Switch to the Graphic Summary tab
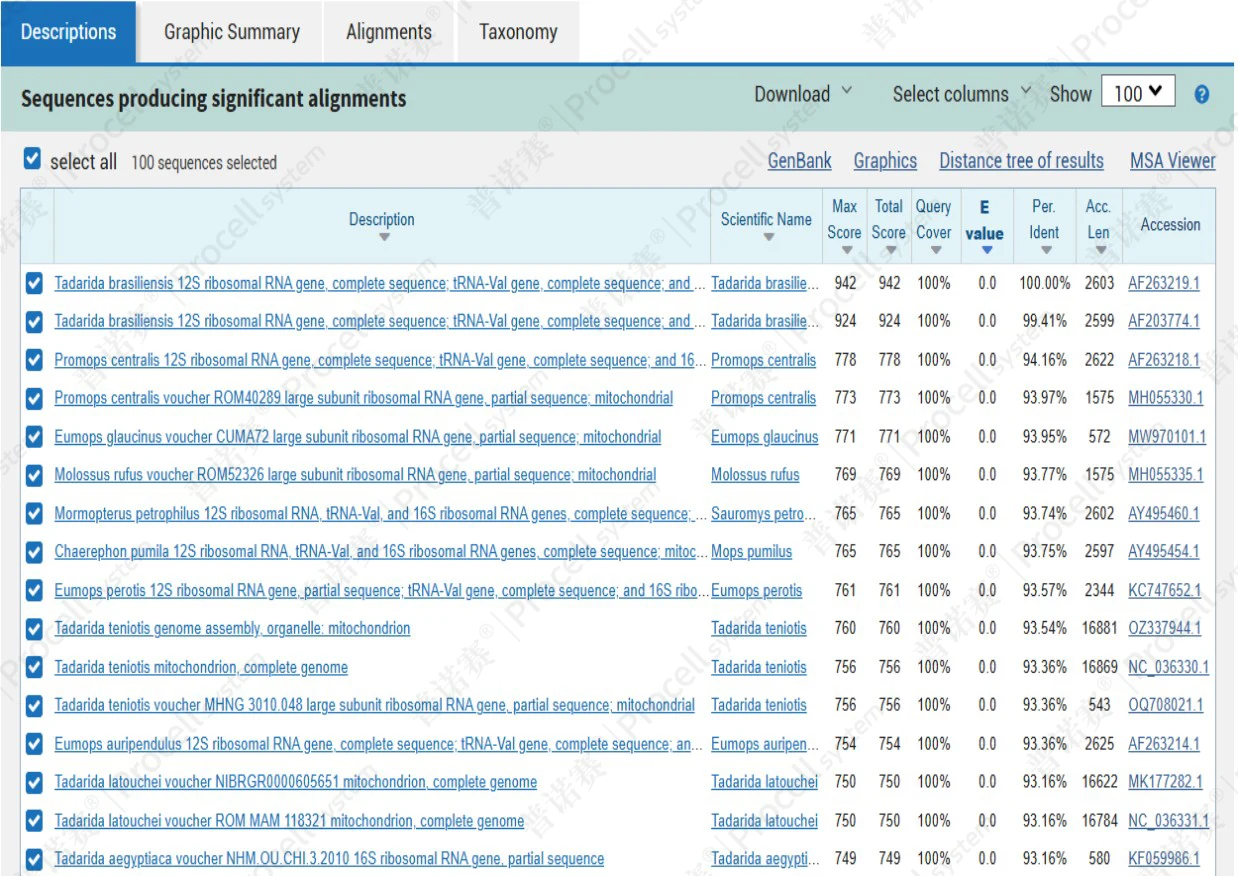 [x=232, y=32]
